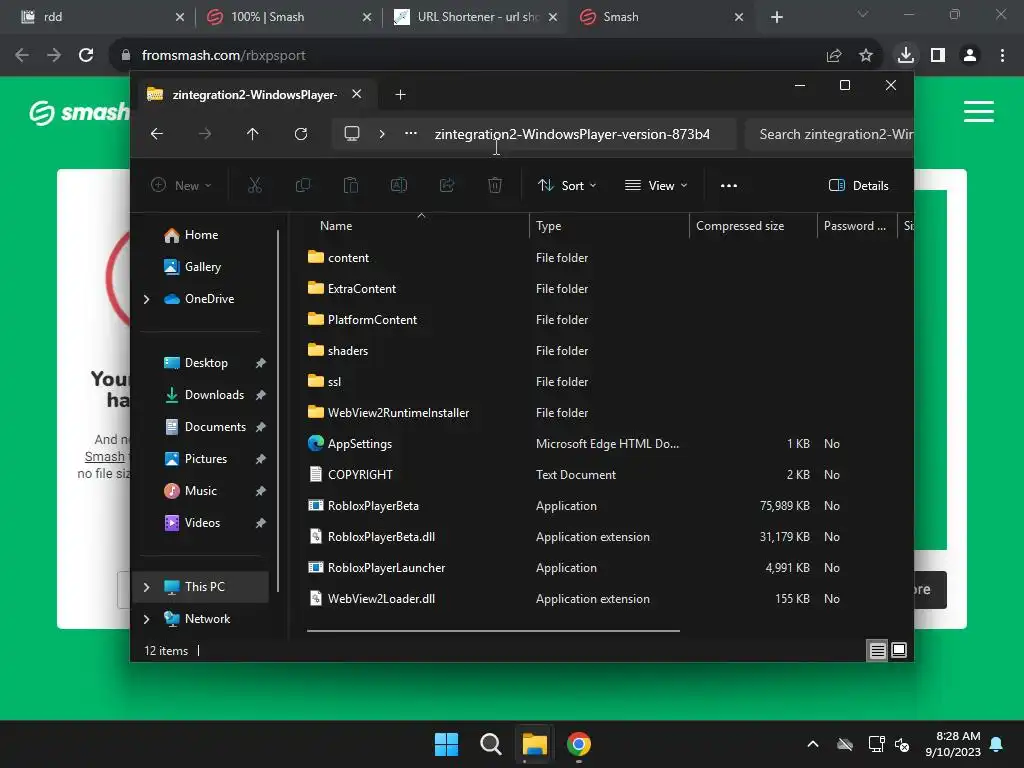Click the Search zintegration2 input box

pos(829,134)
